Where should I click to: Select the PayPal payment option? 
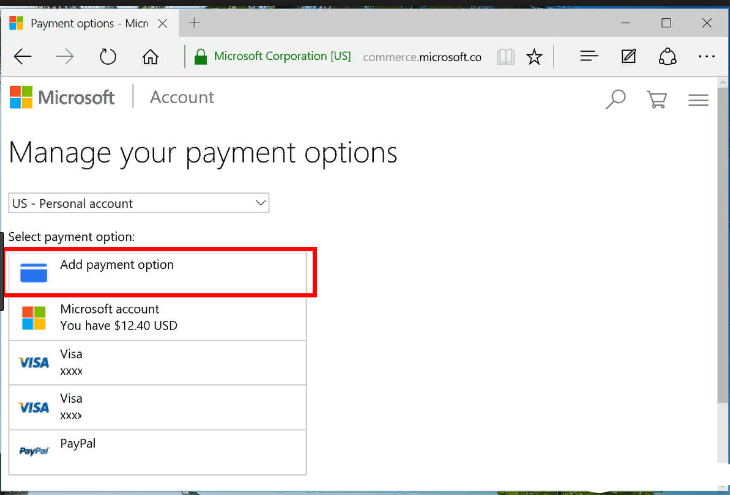click(x=157, y=452)
